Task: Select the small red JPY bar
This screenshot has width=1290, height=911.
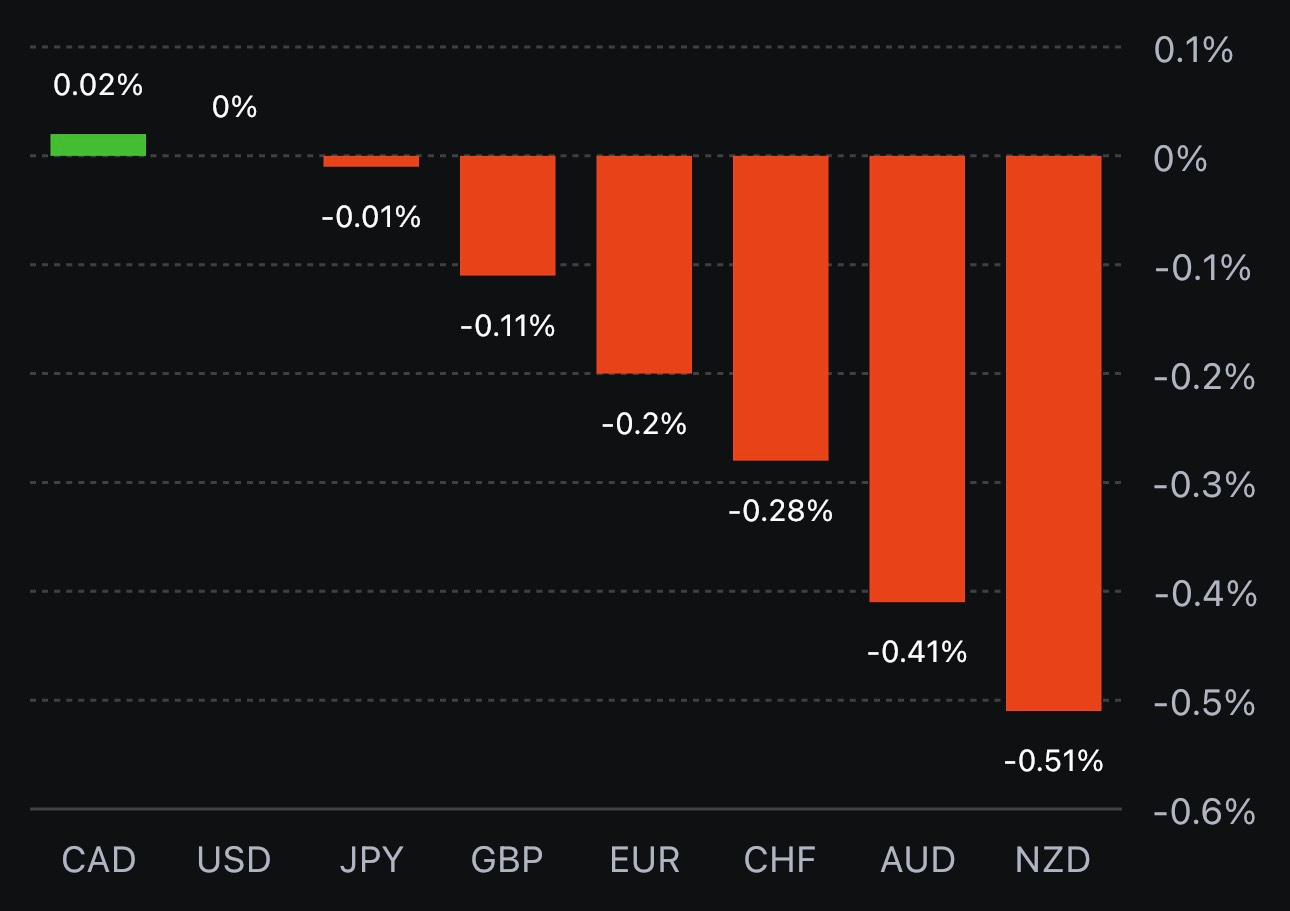Action: [x=371, y=161]
